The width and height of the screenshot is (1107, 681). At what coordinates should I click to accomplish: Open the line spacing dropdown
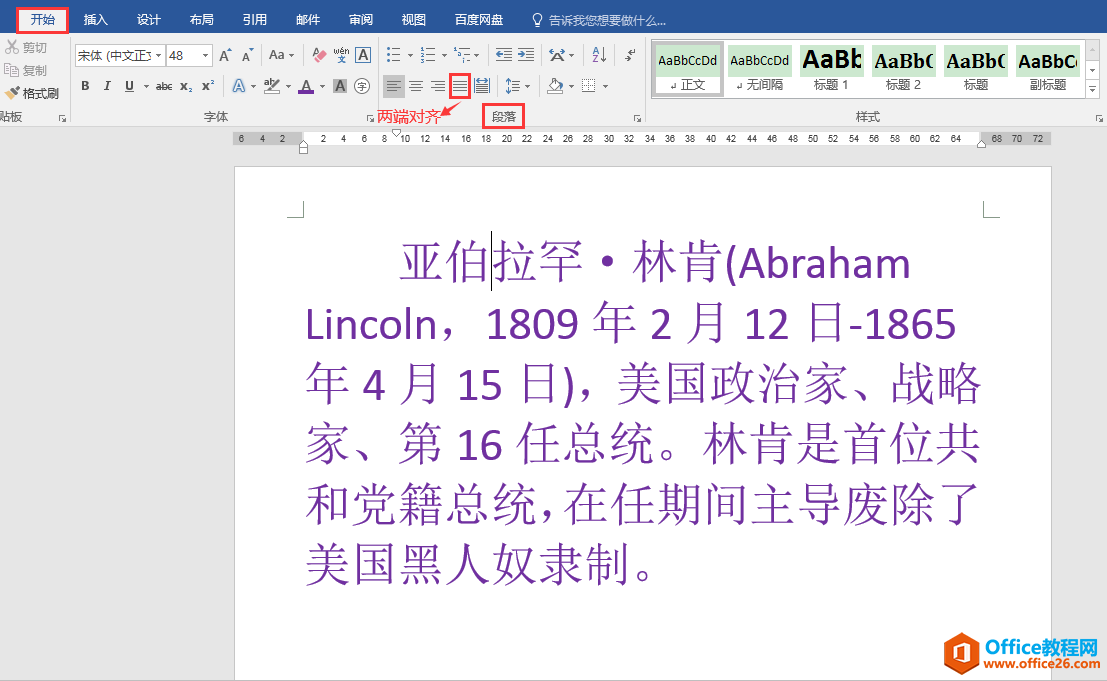pyautogui.click(x=516, y=86)
